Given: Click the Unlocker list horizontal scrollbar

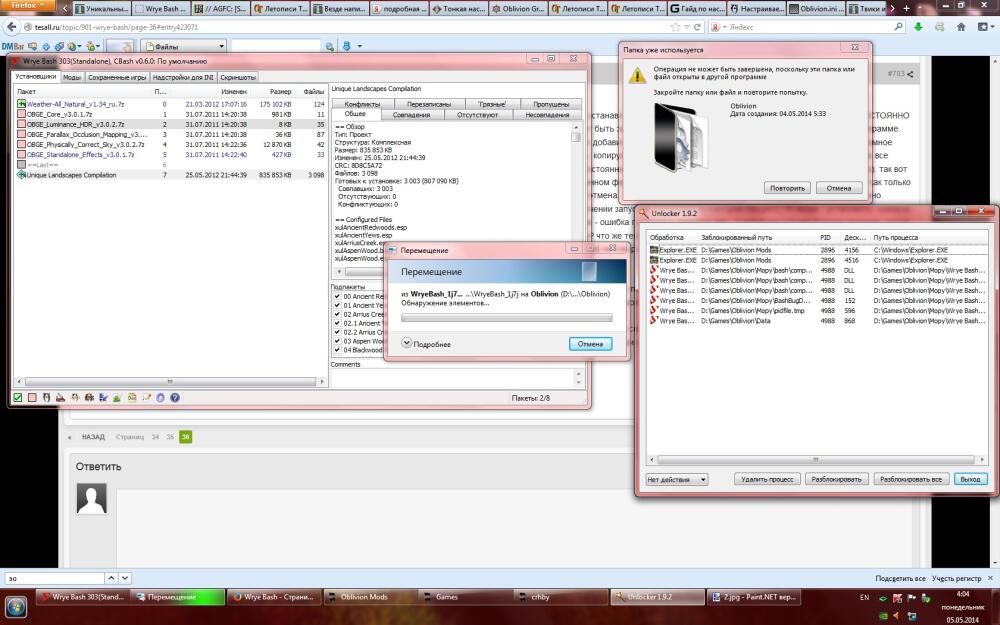Looking at the screenshot, I should point(816,459).
